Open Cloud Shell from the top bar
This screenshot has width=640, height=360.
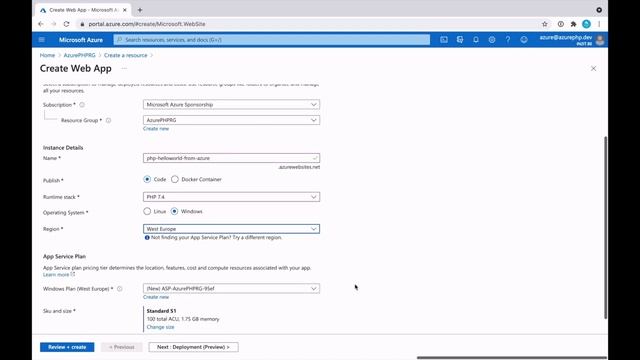444,40
